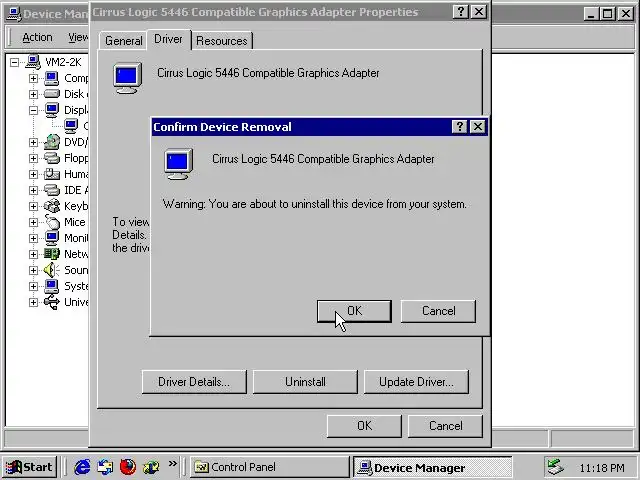Click the DVD/CD-ROM disc icon
640x480 pixels.
52,142
